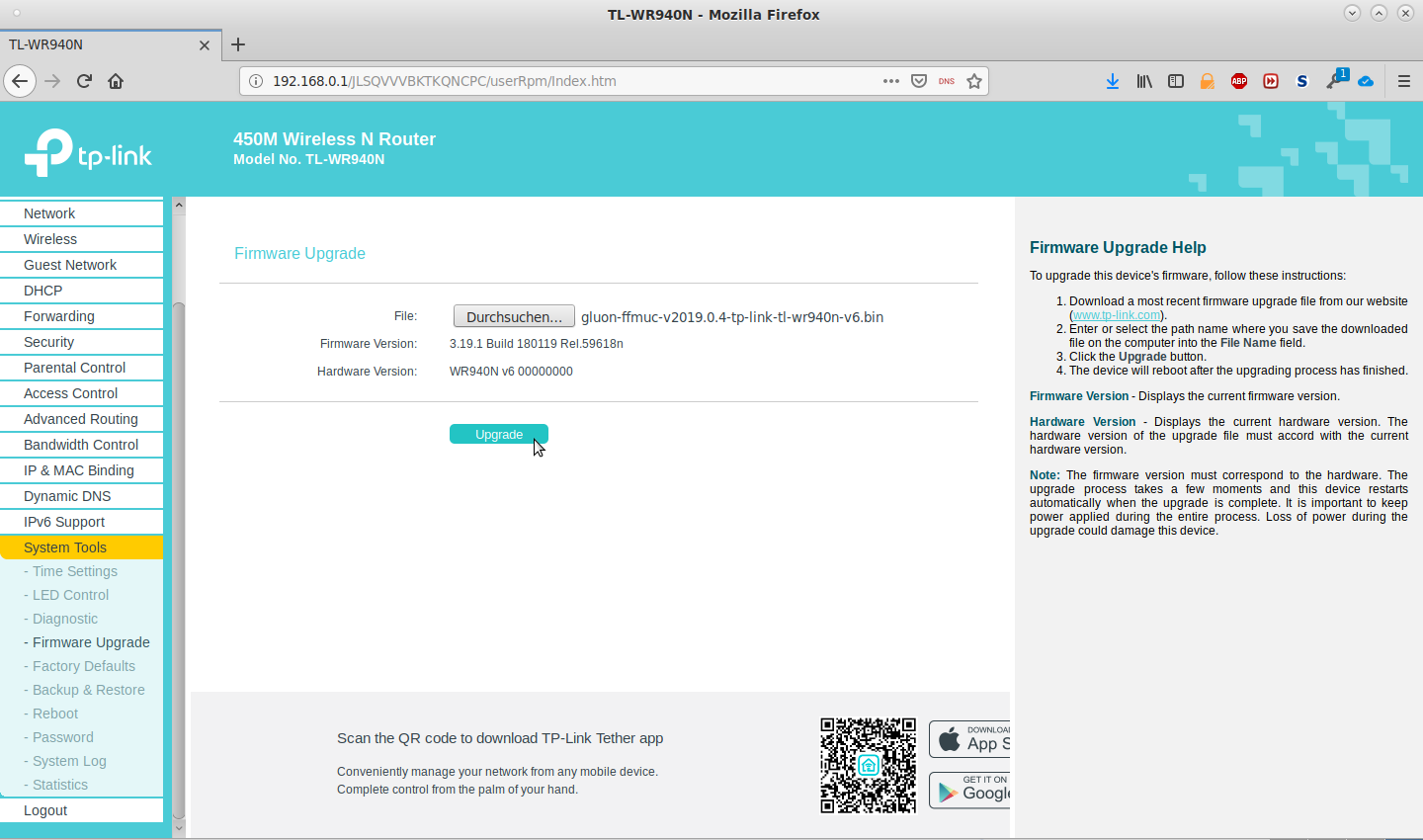Image resolution: width=1423 pixels, height=840 pixels.
Task: Click the sidebar menu vertical scrollbar
Action: pyautogui.click(x=179, y=553)
